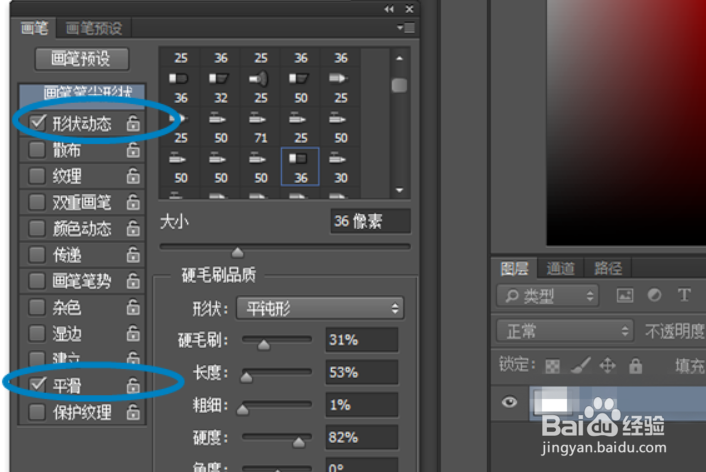The height and width of the screenshot is (472, 706).
Task: Open the blend mode 正常 dropdown
Action: pyautogui.click(x=565, y=331)
